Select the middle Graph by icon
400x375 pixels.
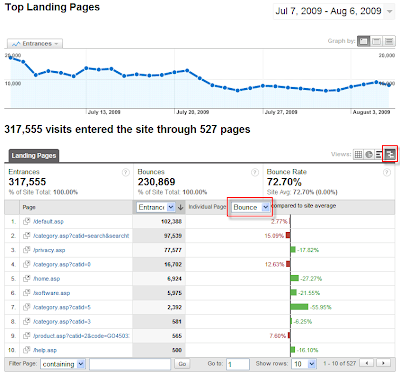coord(376,41)
